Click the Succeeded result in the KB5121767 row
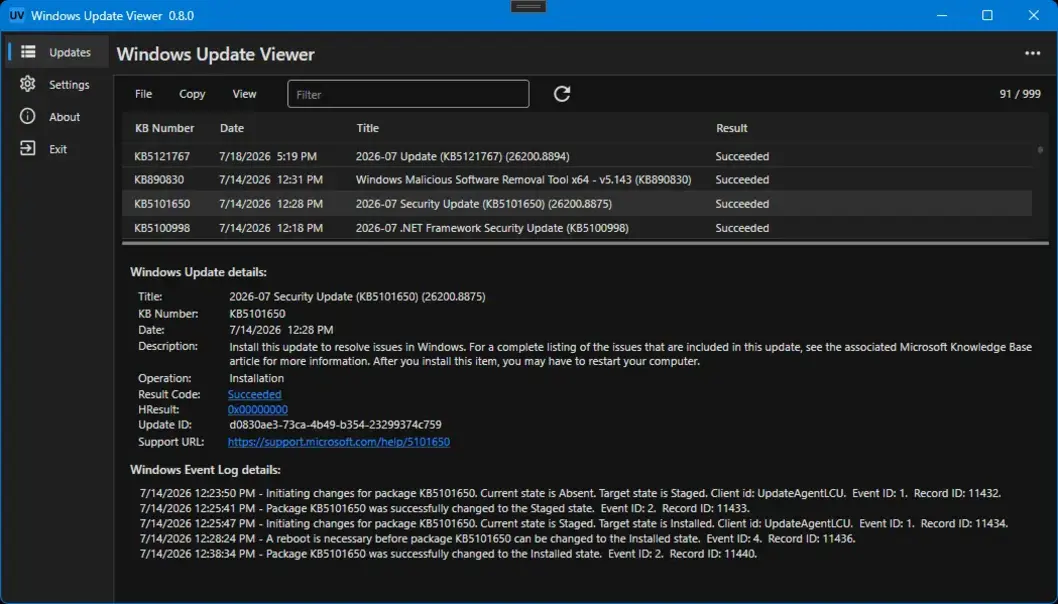Viewport: 1058px width, 604px height. 742,156
